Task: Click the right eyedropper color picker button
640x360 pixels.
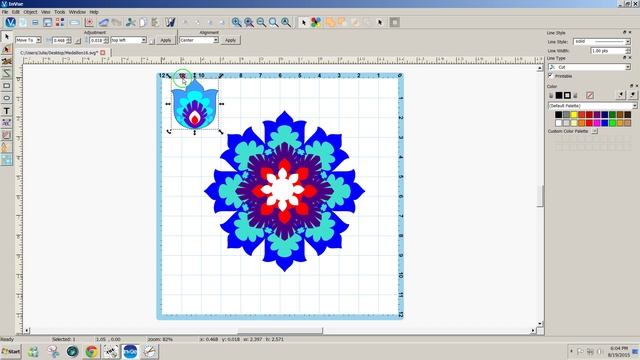Action: click(x=632, y=95)
